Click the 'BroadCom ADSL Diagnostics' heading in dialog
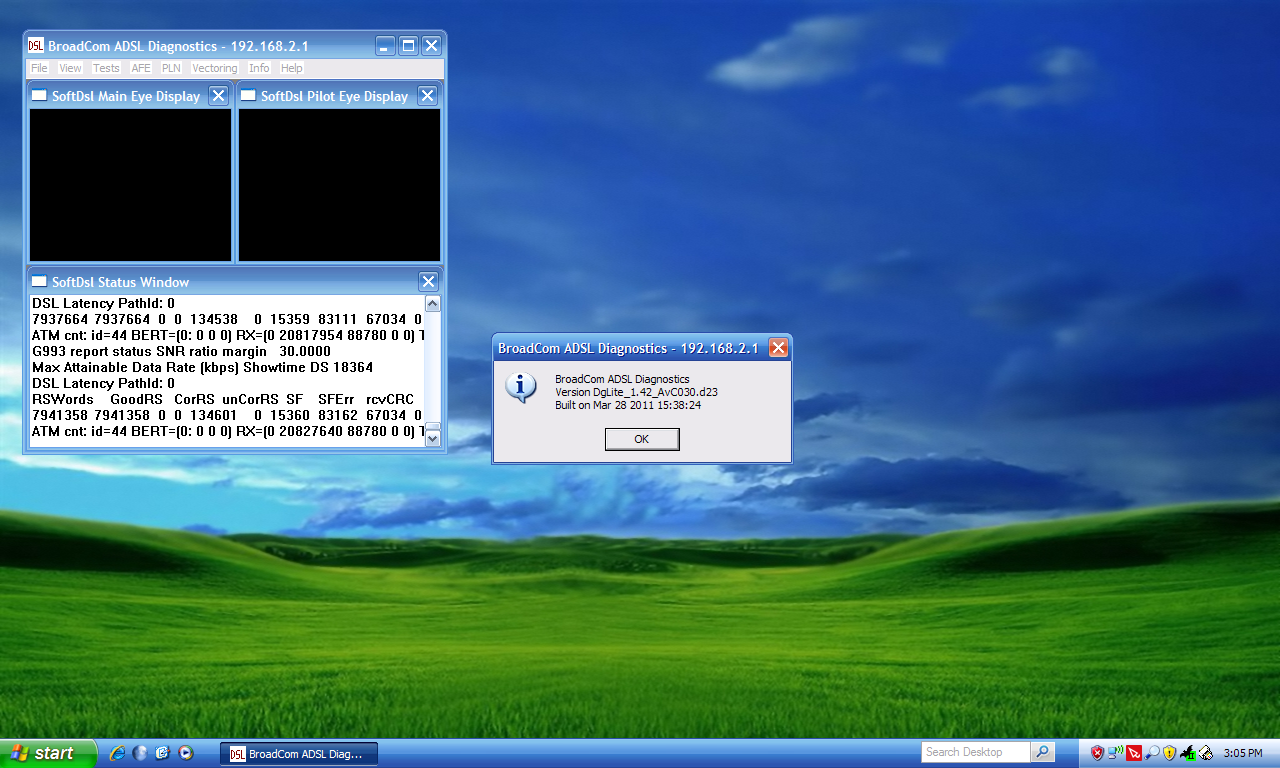The image size is (1280, 768). [622, 379]
